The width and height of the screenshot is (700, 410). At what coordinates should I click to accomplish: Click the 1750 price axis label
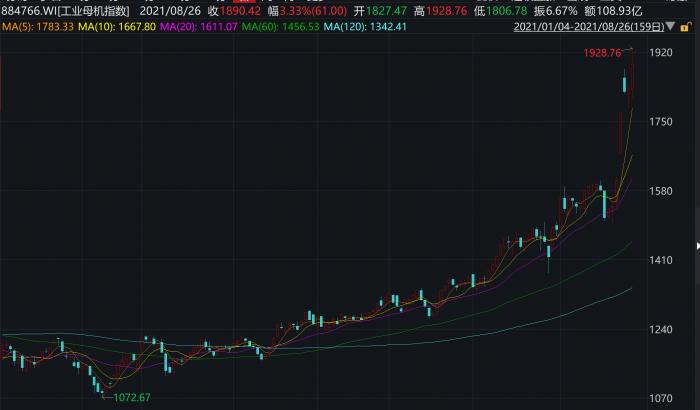(661, 122)
